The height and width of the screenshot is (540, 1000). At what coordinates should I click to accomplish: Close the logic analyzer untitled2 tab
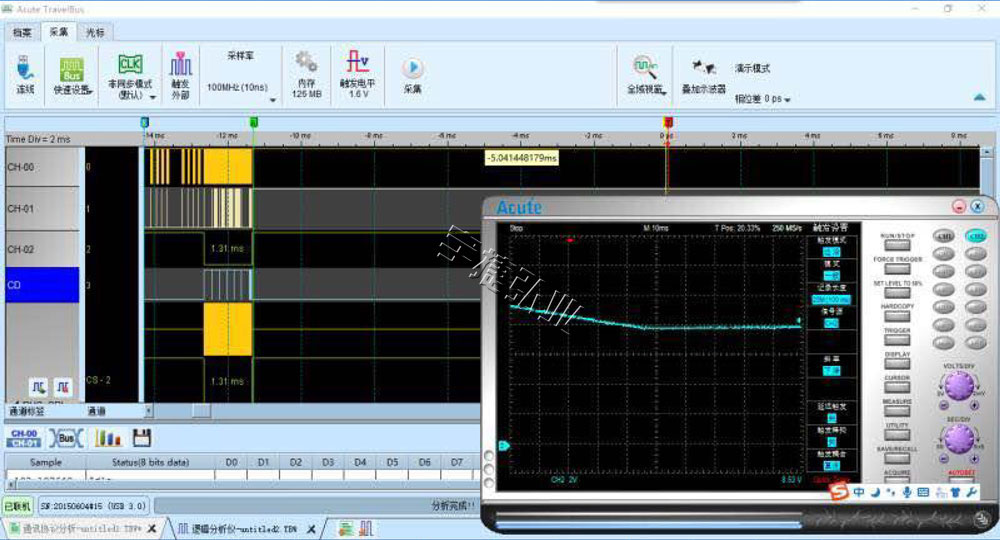tap(311, 529)
